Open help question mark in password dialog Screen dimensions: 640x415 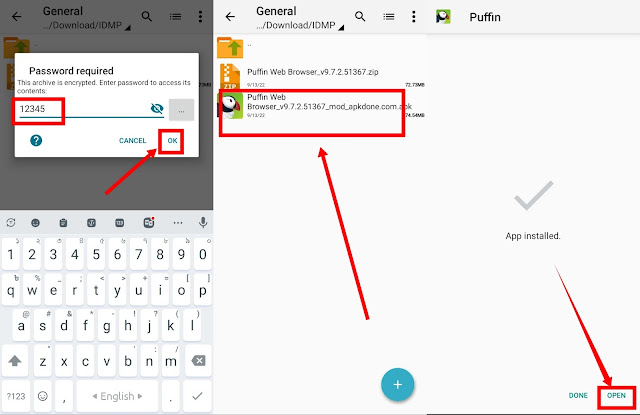pos(36,141)
